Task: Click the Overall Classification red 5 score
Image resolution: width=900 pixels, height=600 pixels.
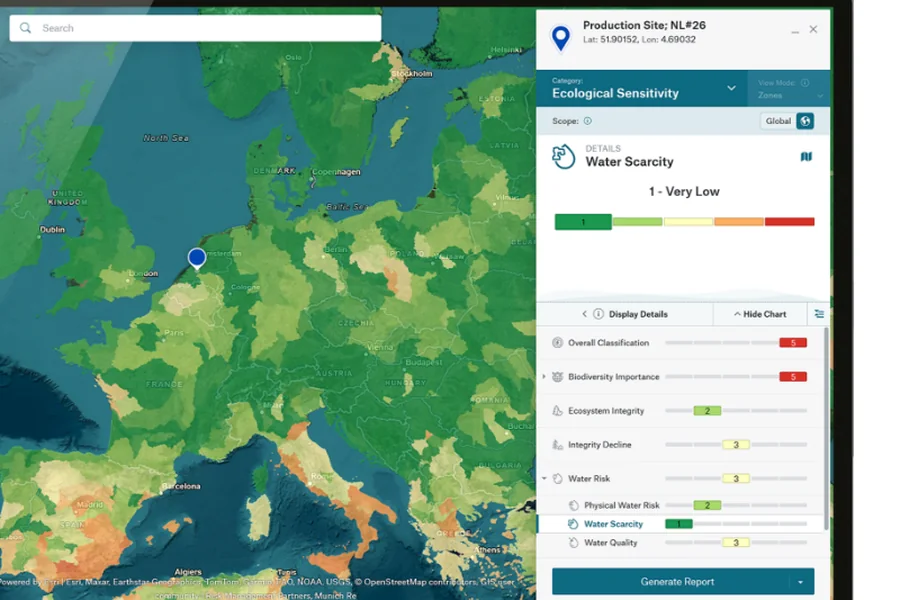Action: pos(793,343)
